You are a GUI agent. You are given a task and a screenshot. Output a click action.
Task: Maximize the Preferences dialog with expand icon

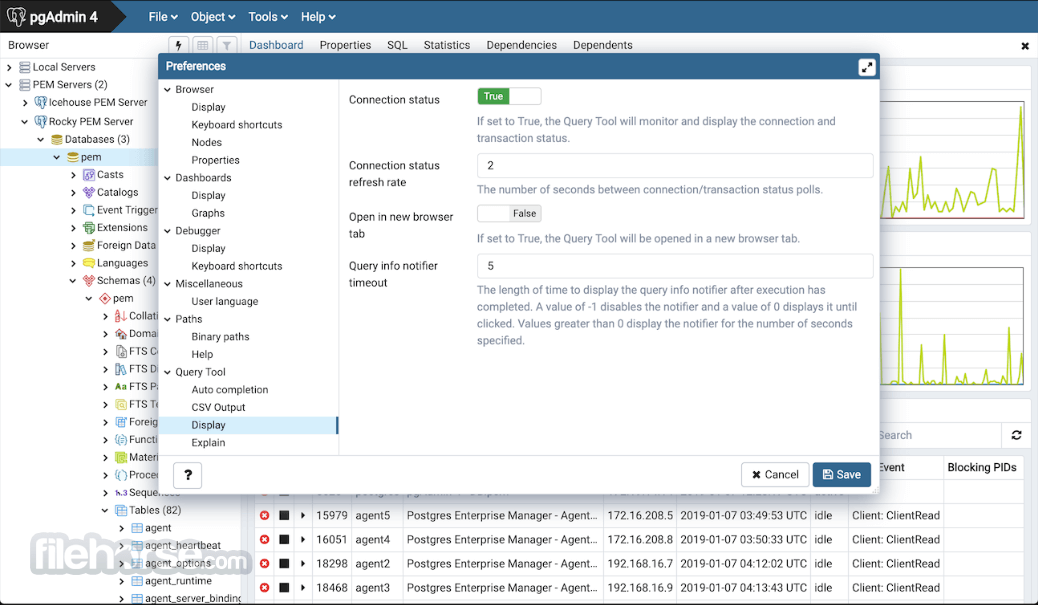click(x=867, y=67)
